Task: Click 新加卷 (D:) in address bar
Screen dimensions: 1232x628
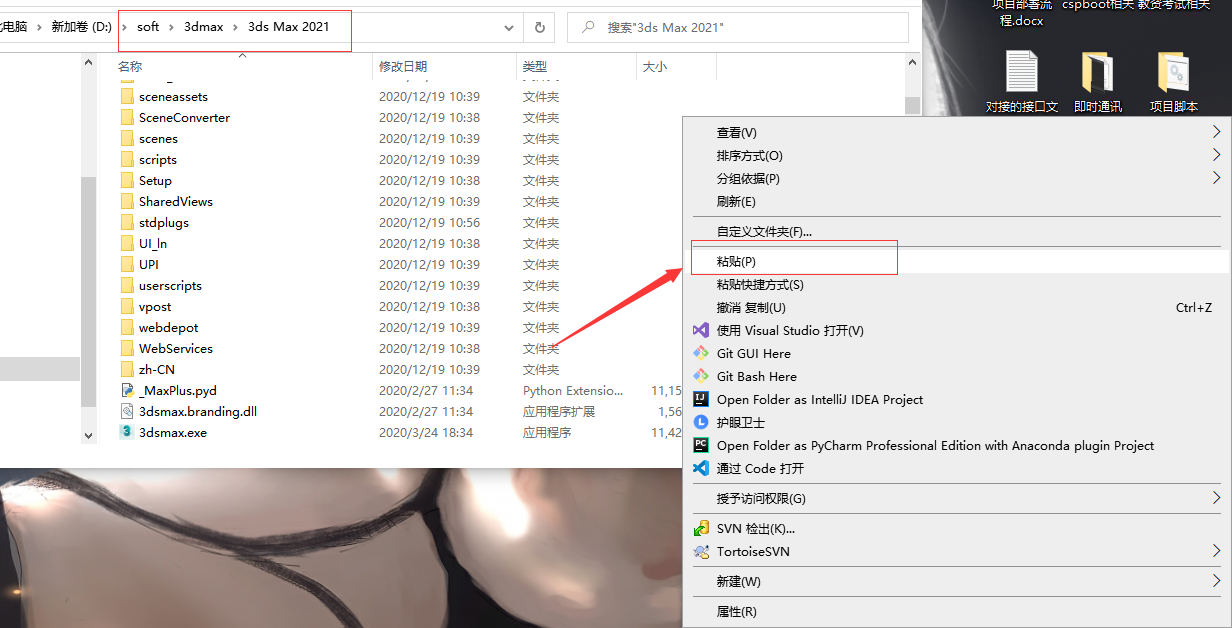Action: (x=81, y=27)
